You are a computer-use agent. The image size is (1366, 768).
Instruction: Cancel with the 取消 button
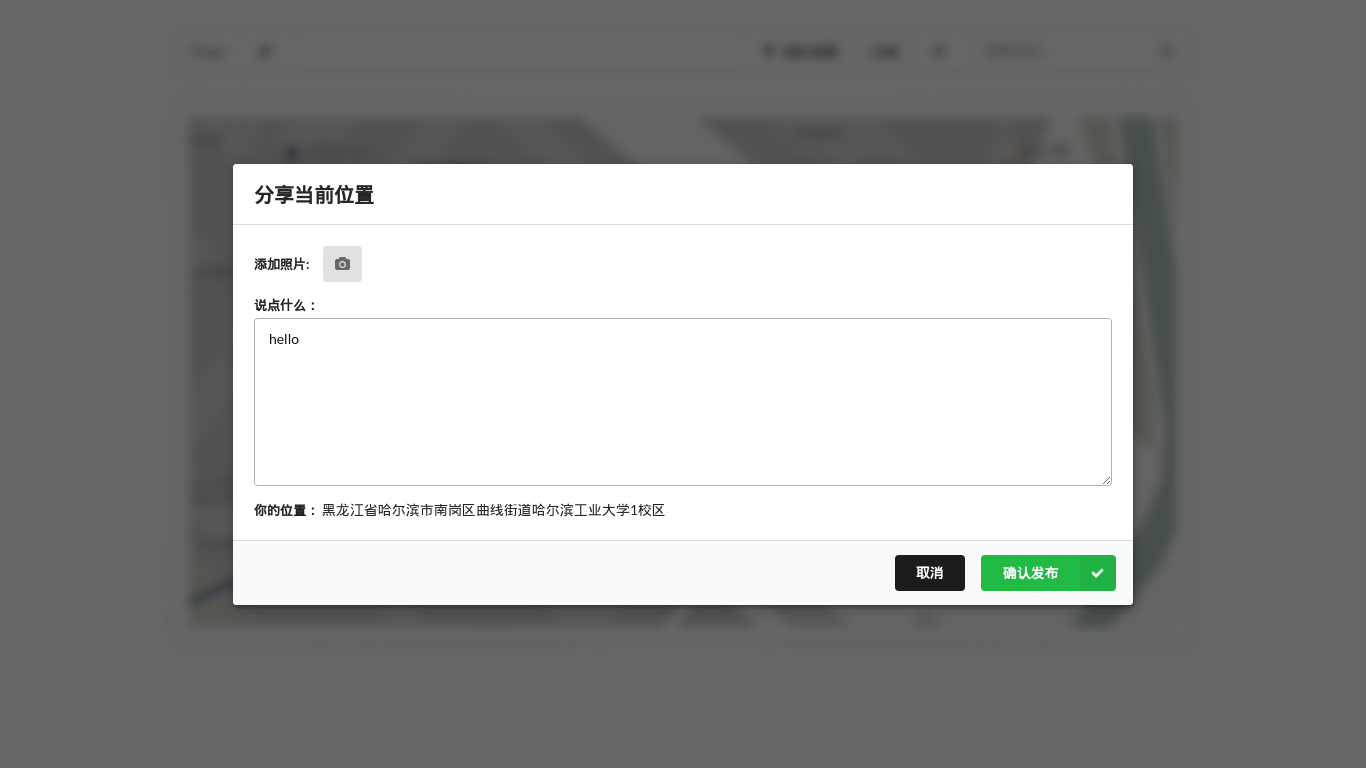pos(930,573)
